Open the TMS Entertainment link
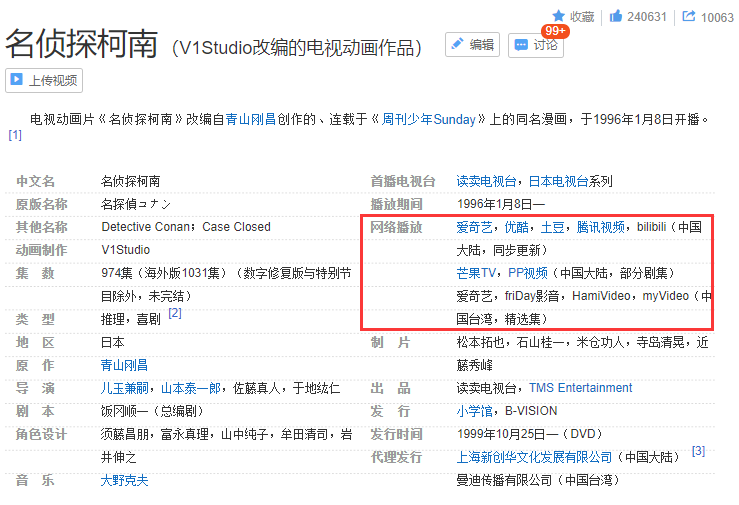 tap(580, 388)
